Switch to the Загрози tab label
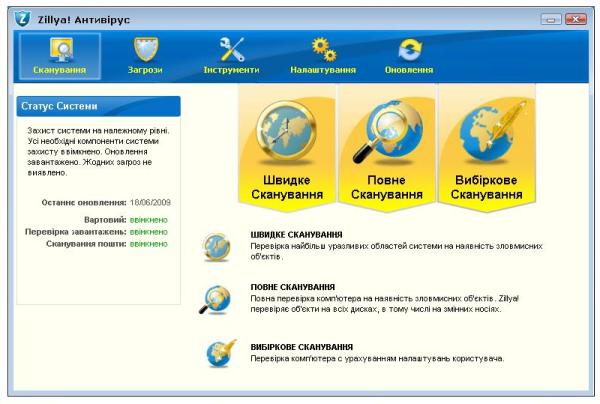 pos(145,70)
